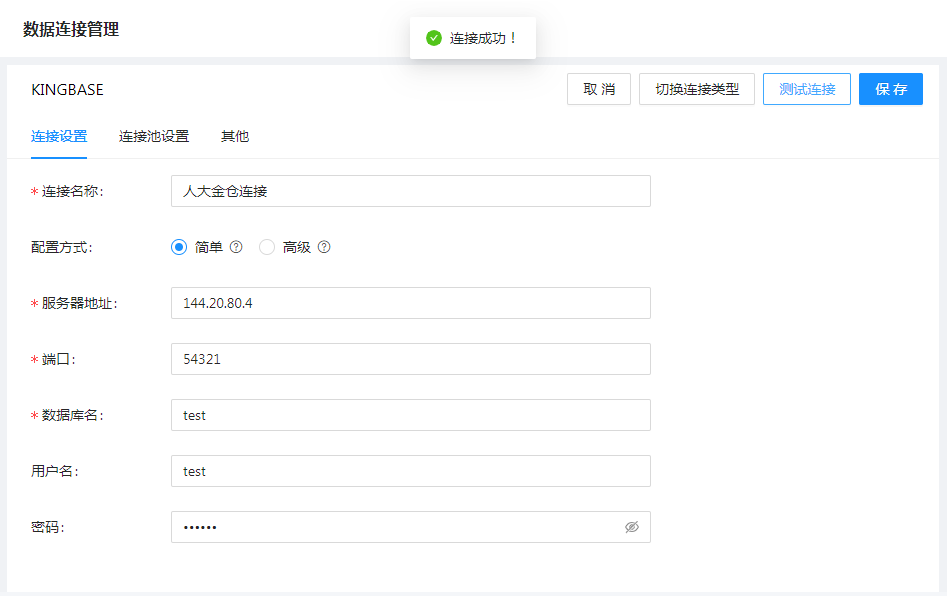Focus the 连接名称 input field
The image size is (947, 596).
pos(410,191)
